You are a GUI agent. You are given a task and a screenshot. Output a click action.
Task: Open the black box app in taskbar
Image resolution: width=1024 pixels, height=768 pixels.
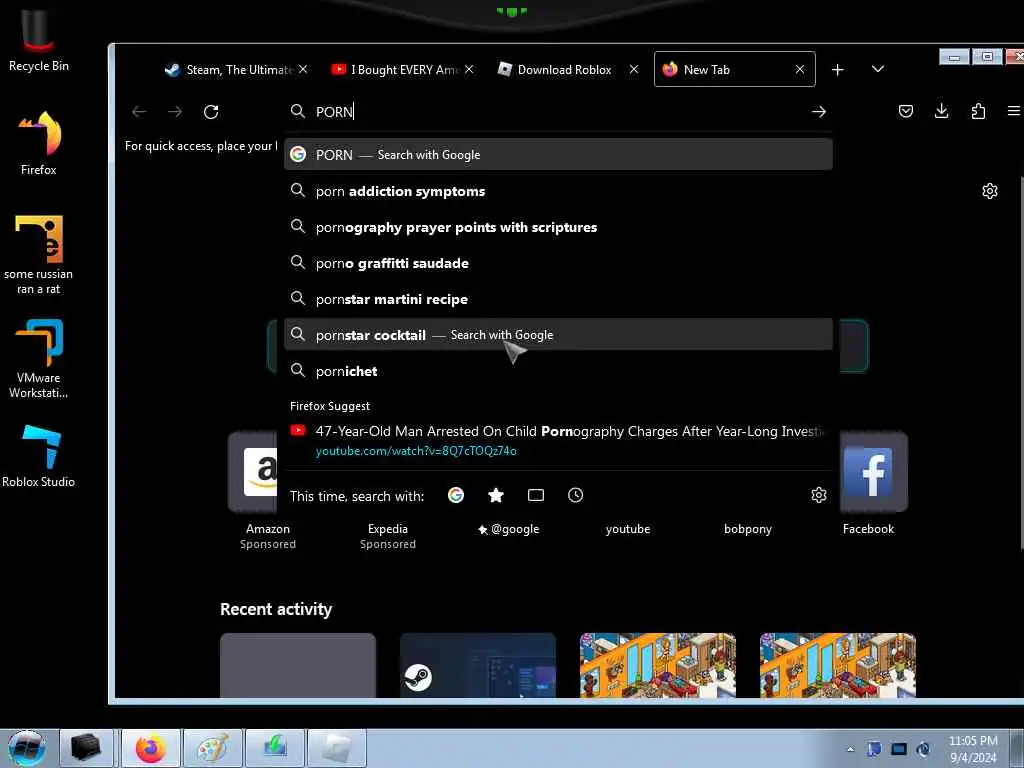pos(86,748)
